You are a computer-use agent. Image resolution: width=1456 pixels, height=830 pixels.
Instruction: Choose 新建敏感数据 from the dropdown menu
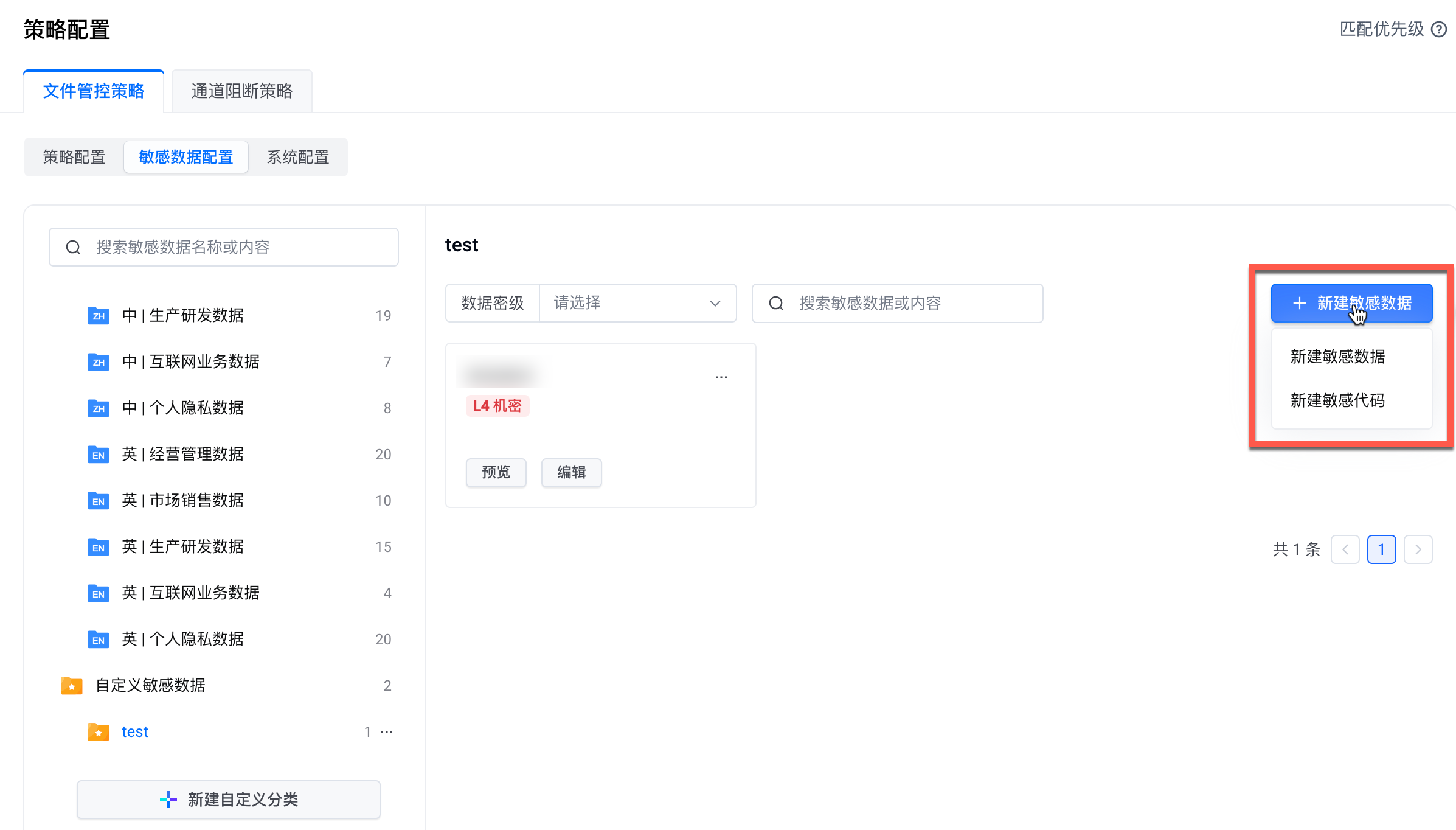1352,357
